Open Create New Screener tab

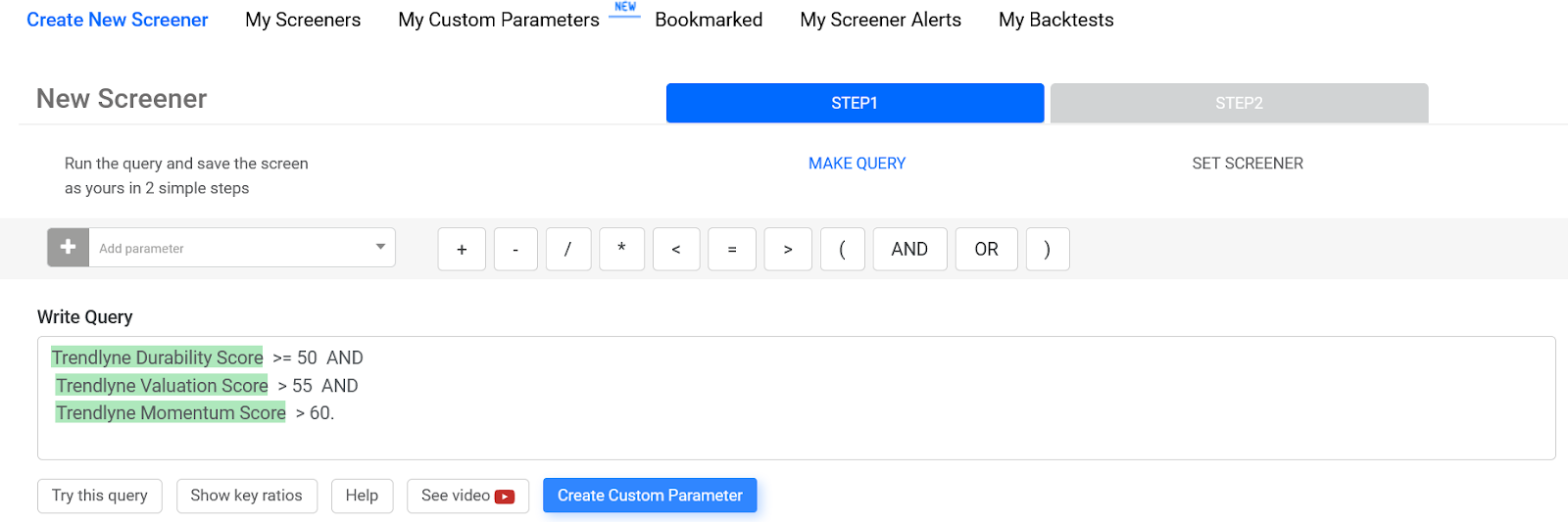[118, 20]
